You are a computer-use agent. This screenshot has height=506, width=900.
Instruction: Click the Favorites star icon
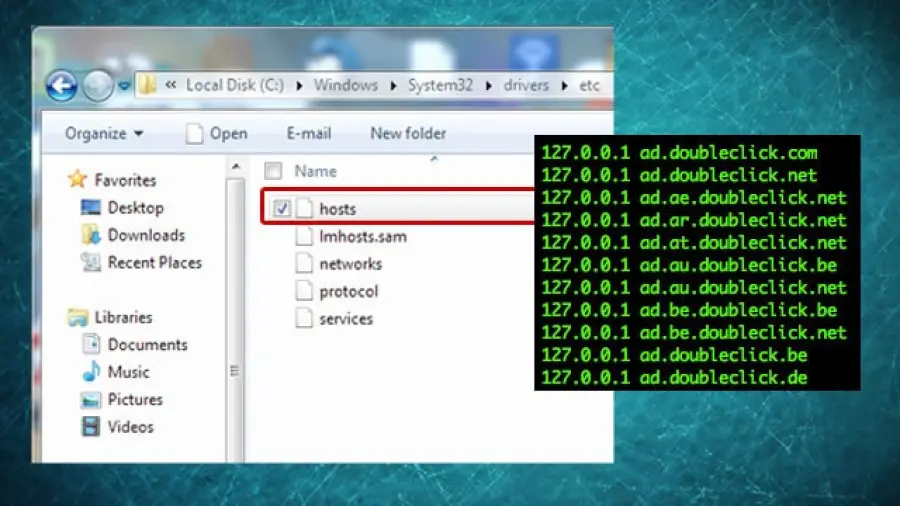77,180
